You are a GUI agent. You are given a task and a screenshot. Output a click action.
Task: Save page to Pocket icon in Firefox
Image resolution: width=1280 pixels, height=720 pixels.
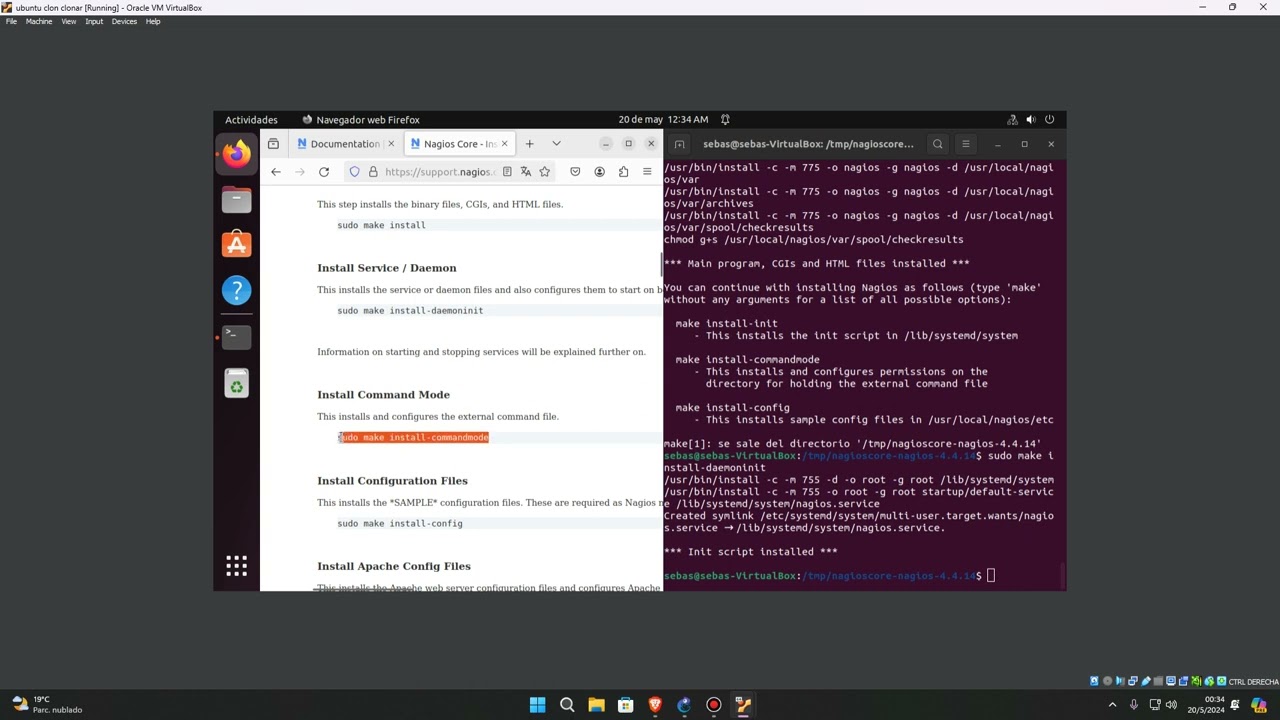(575, 172)
